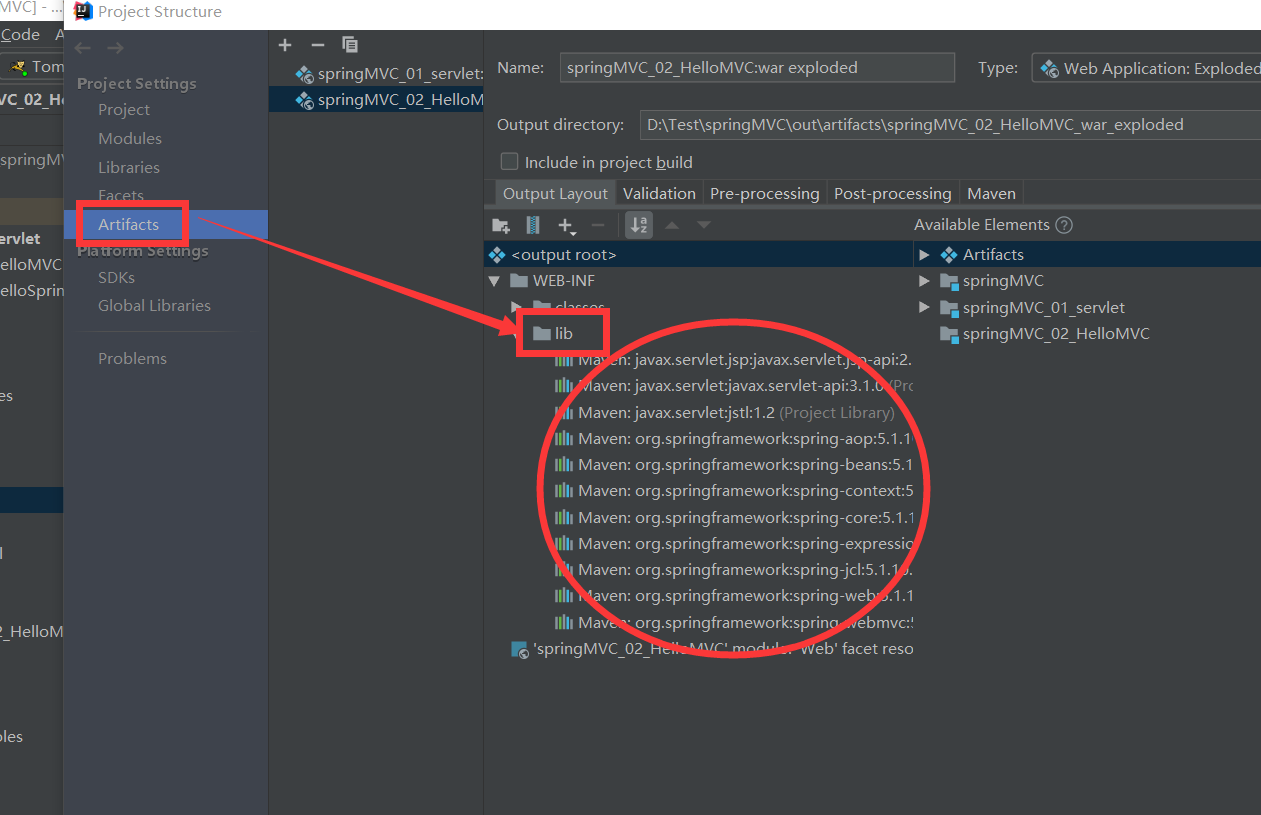Open Global Libraries settings
Image resolution: width=1261 pixels, height=815 pixels.
tap(154, 306)
